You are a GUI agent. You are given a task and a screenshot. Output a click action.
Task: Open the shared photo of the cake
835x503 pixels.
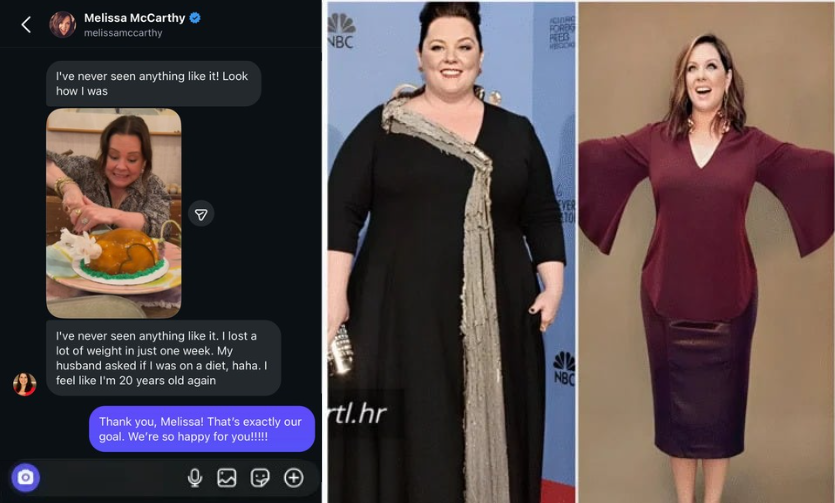[113, 213]
